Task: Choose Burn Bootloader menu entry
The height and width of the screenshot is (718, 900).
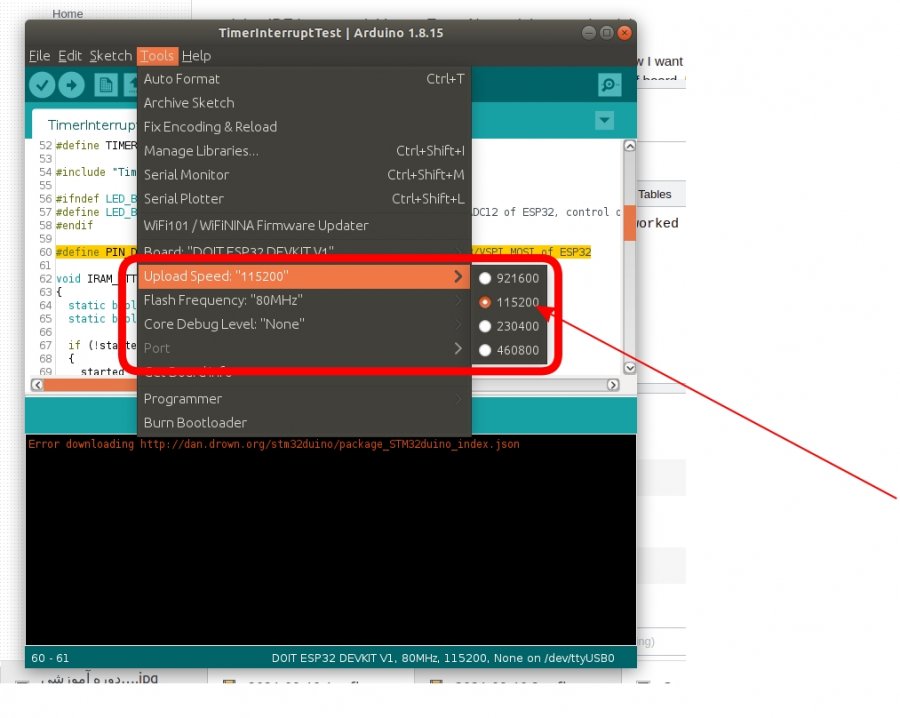Action: [x=304, y=423]
